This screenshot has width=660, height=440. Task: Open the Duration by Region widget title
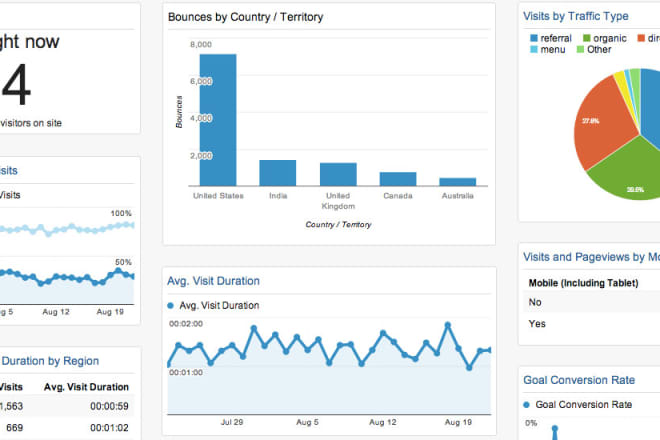pyautogui.click(x=50, y=361)
